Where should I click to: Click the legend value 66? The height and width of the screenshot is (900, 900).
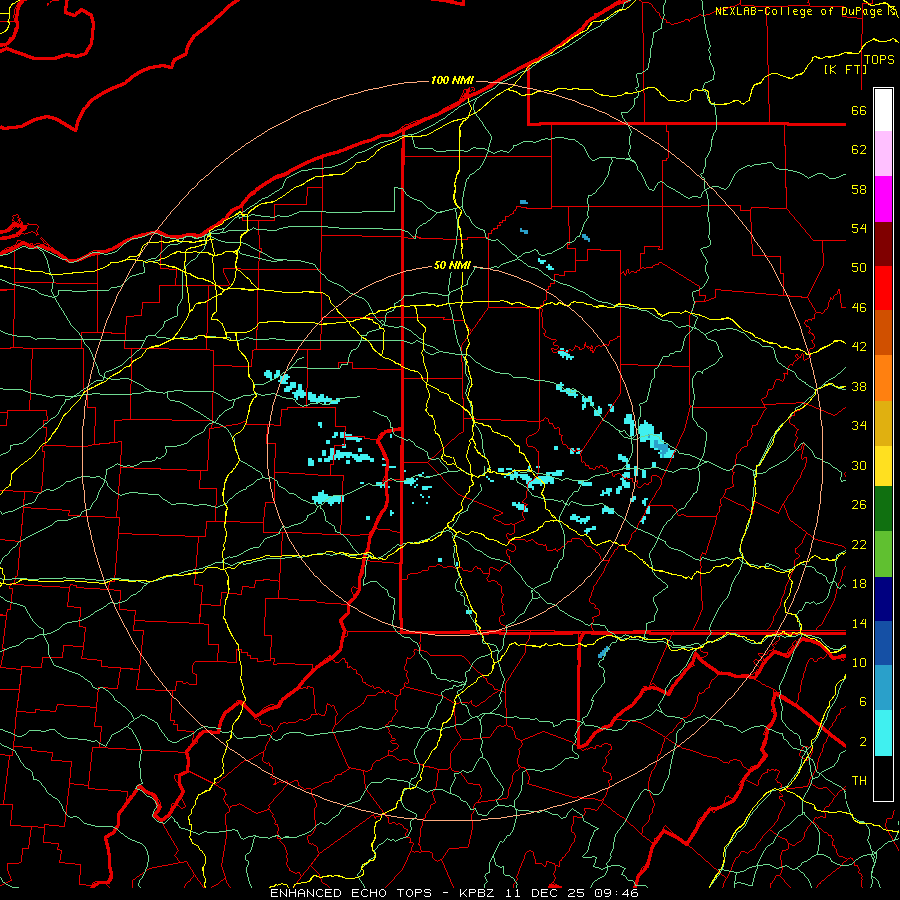859,110
